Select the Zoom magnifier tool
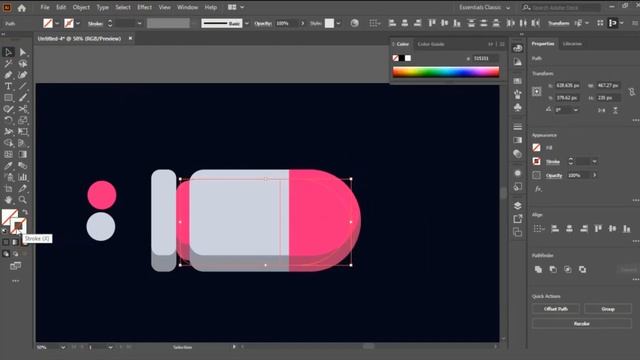 (22, 200)
